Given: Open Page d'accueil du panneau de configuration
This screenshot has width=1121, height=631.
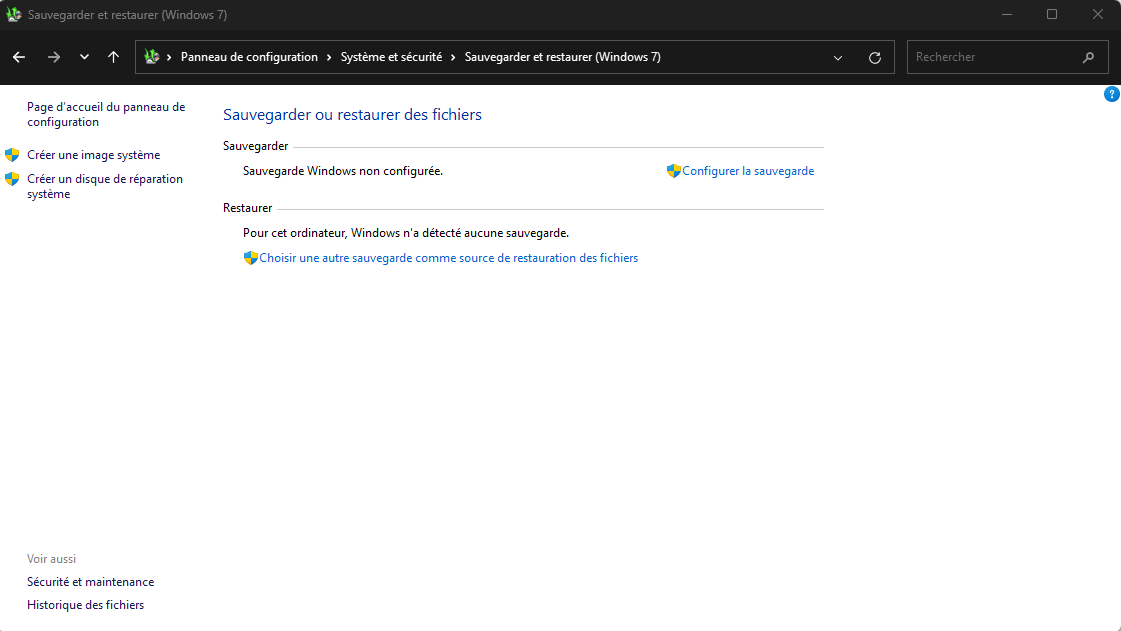Looking at the screenshot, I should tap(106, 114).
